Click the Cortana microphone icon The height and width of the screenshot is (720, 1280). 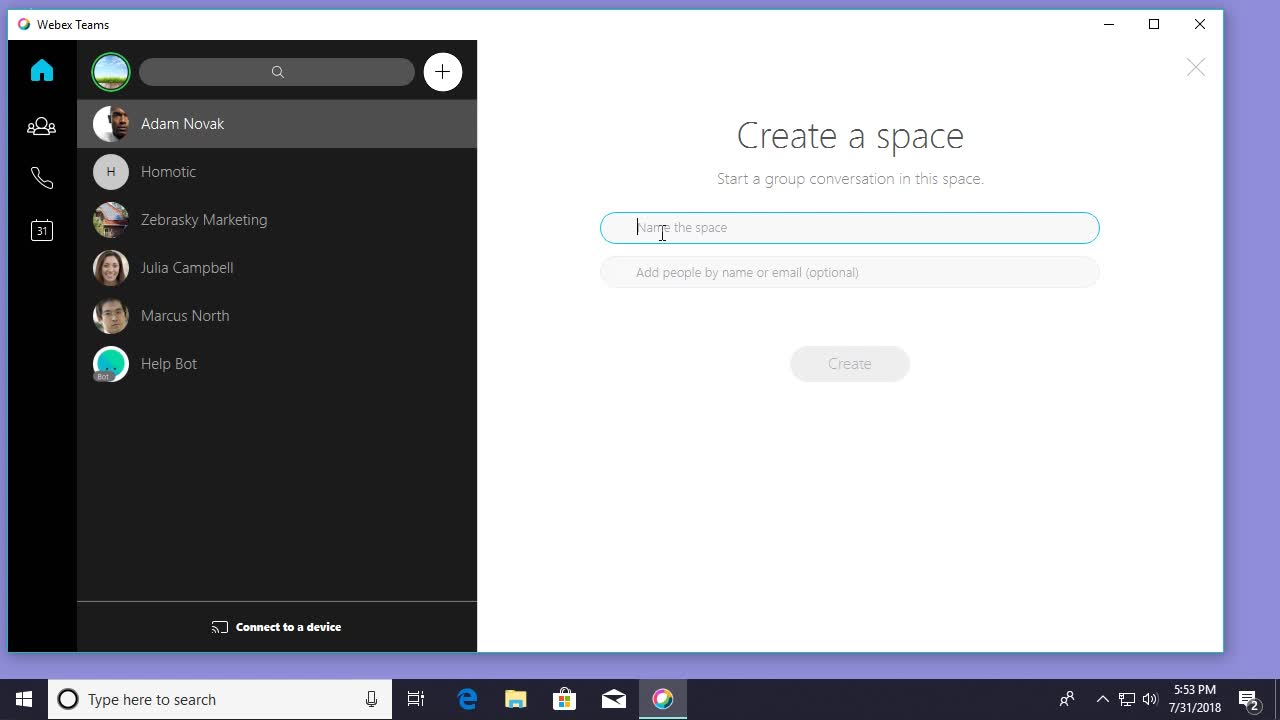click(371, 699)
